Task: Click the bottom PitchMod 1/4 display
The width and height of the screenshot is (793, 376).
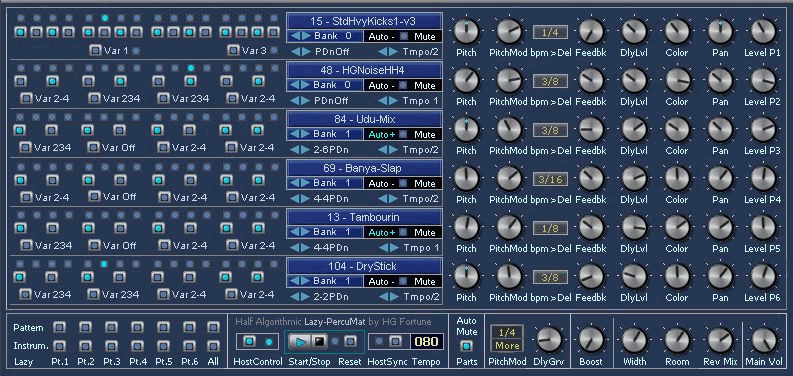Action: pyautogui.click(x=507, y=332)
